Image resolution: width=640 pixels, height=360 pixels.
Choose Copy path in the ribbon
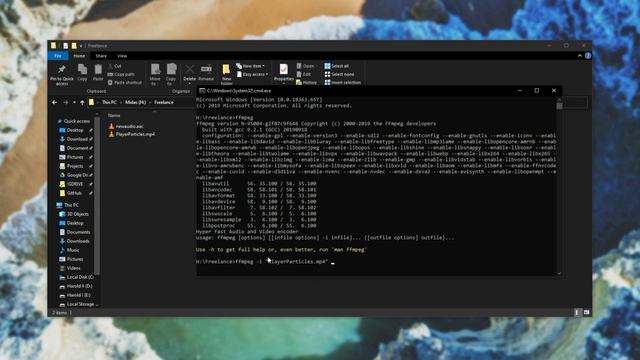coord(121,74)
